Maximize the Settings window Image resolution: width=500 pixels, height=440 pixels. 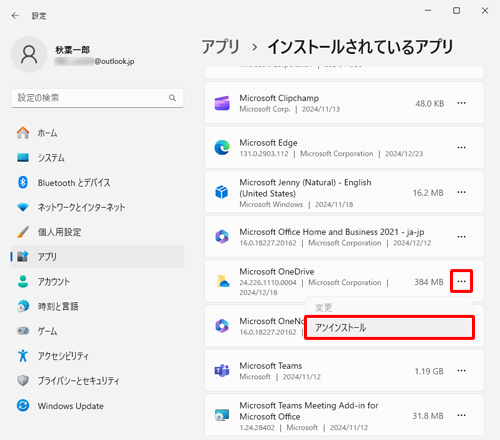(456, 11)
